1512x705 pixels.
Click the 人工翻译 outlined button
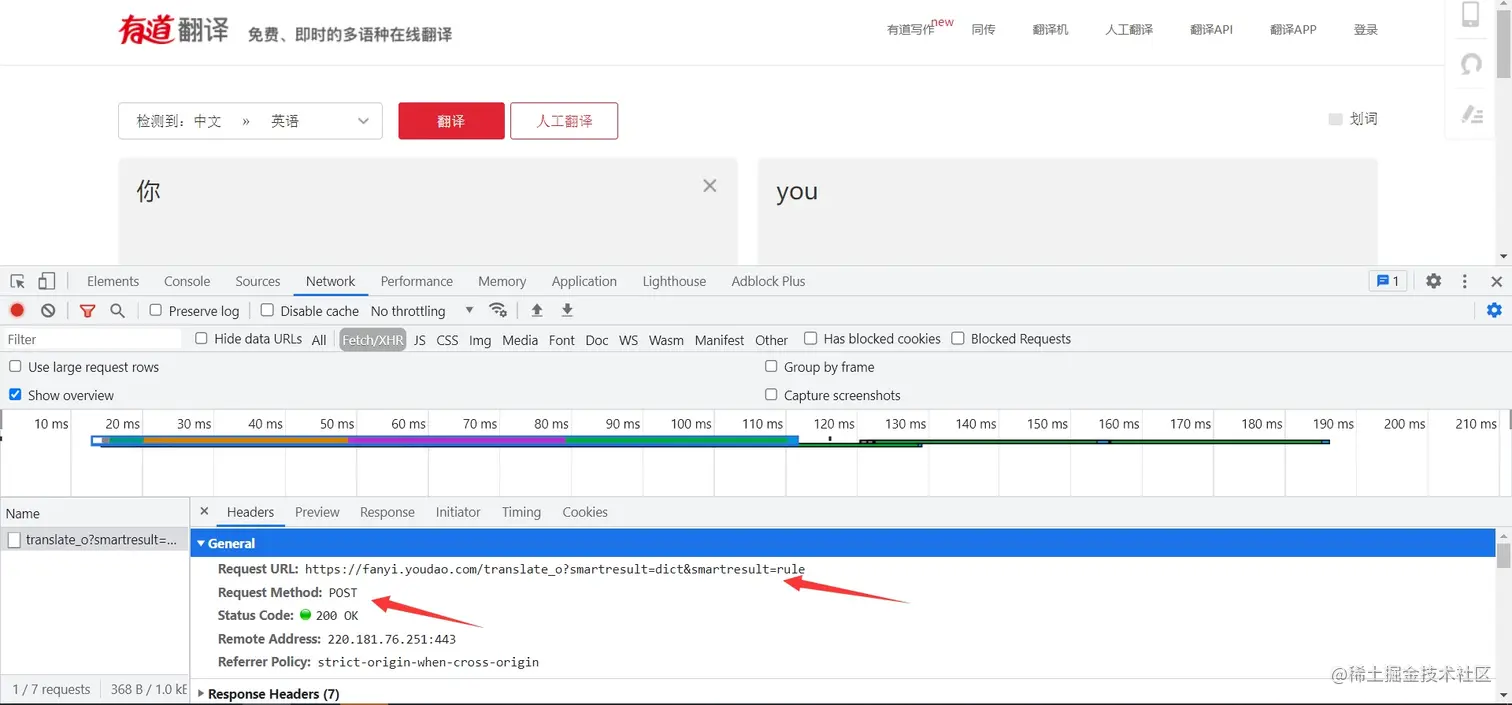coord(564,121)
